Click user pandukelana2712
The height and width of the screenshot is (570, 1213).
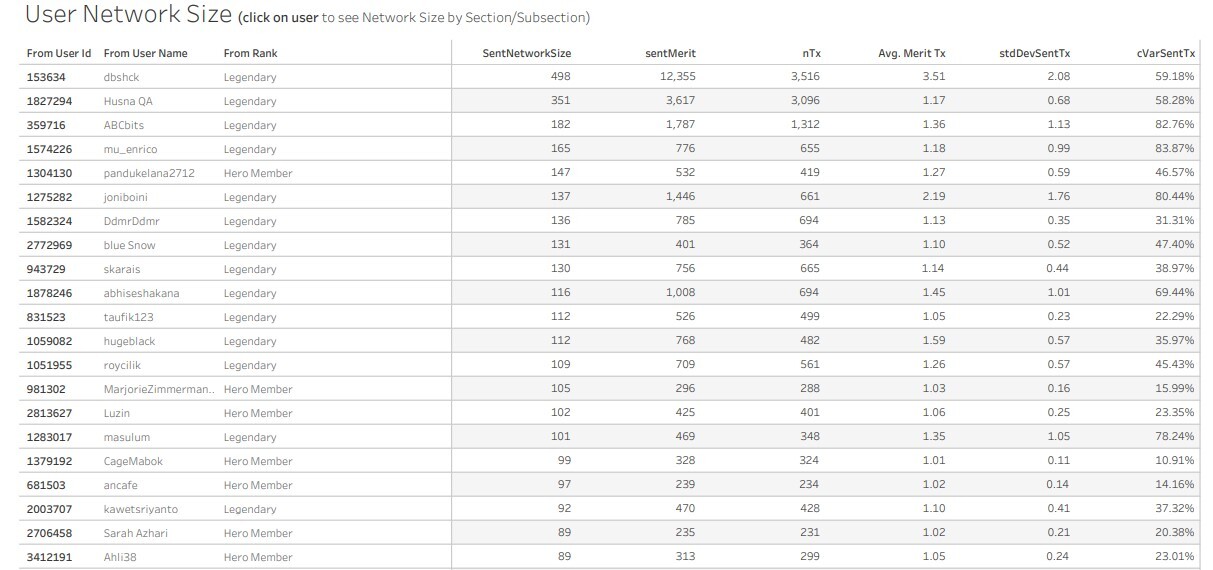coord(149,173)
